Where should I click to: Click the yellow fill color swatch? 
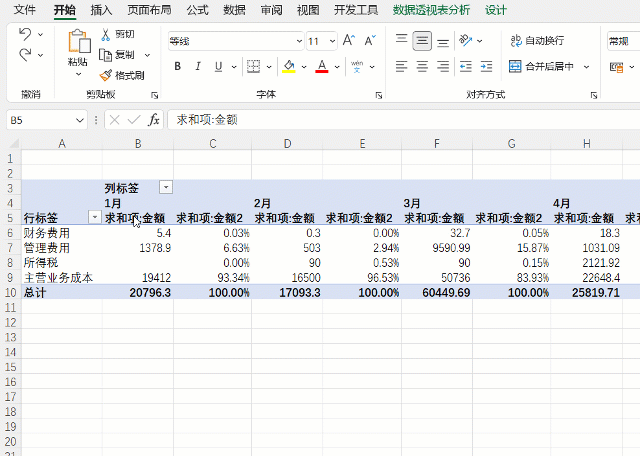tap(288, 67)
